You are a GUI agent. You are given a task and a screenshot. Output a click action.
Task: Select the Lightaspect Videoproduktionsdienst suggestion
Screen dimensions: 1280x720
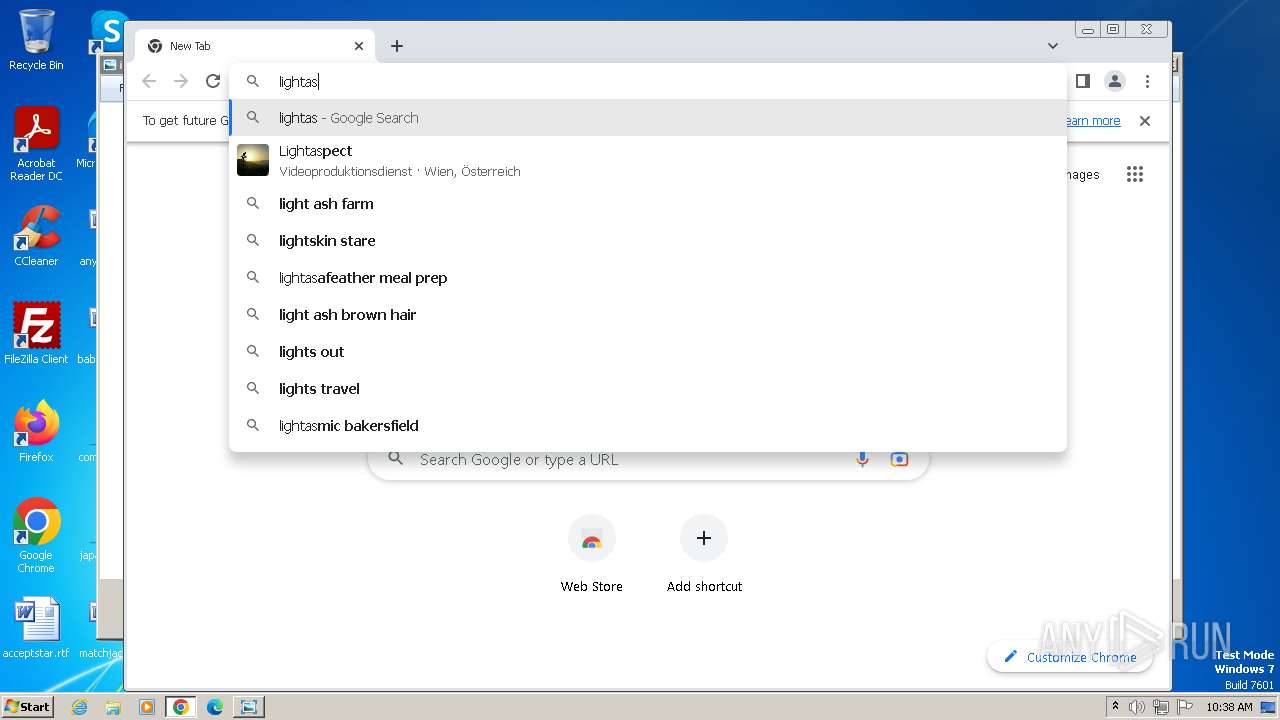pyautogui.click(x=648, y=160)
